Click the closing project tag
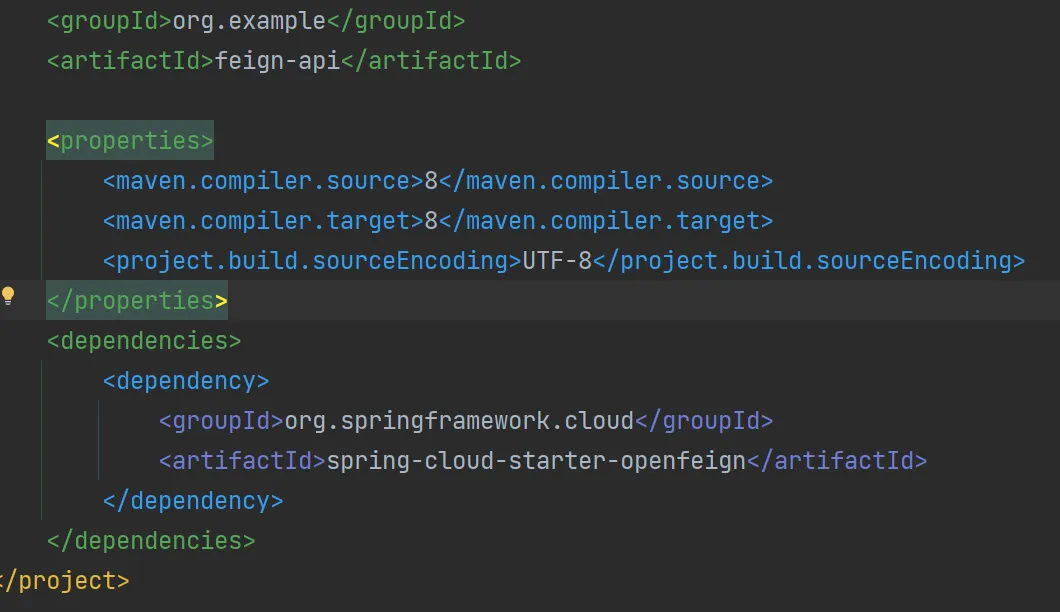The width and height of the screenshot is (1060, 612). pyautogui.click(x=65, y=581)
